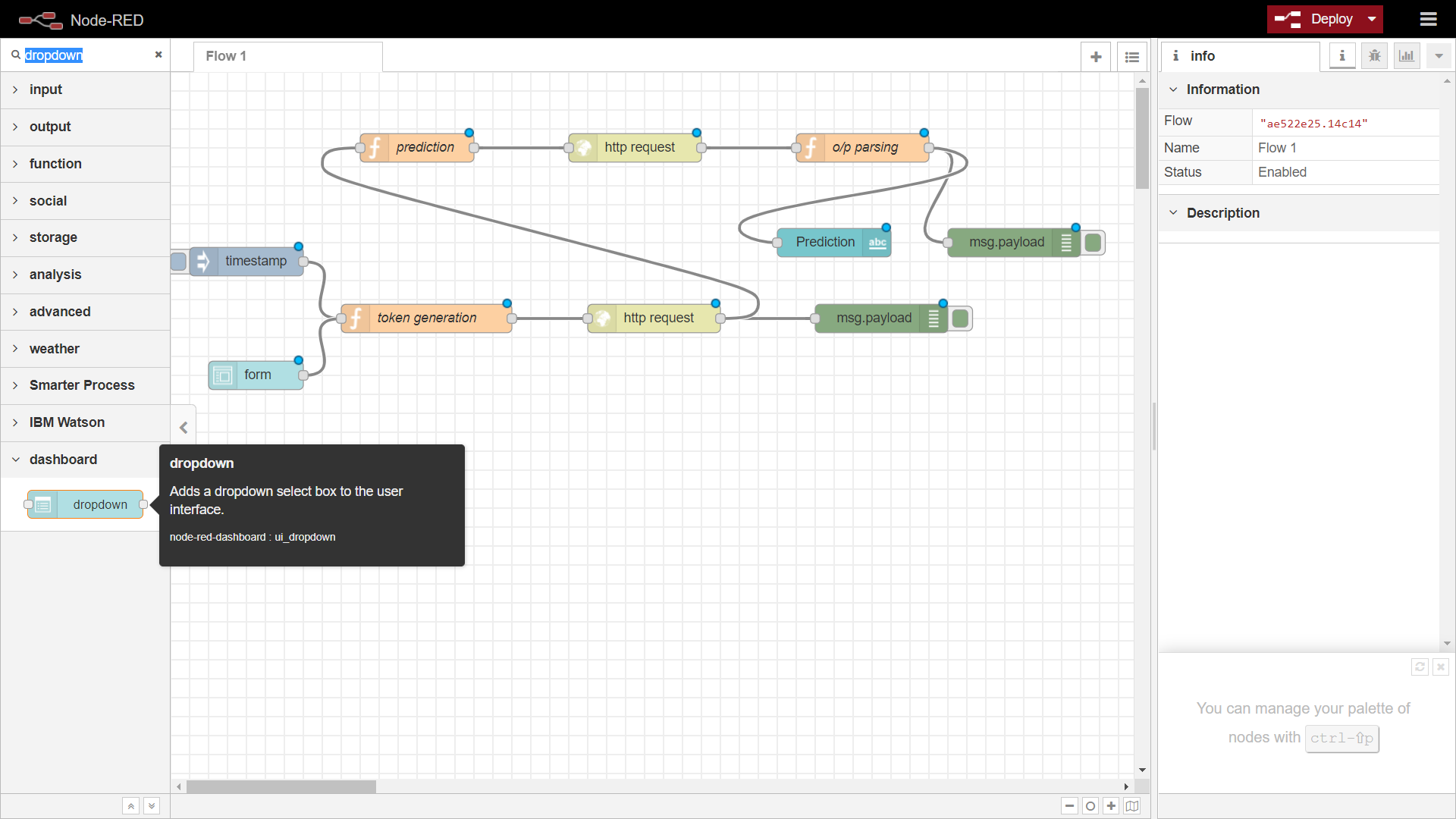
Task: Click the palette search field containing dropdown
Action: click(x=86, y=55)
